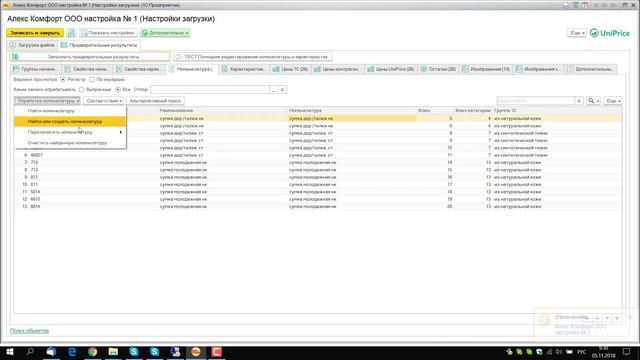Click the '...' select button of Отбор field
The height and width of the screenshot is (360, 640).
(x=273, y=89)
